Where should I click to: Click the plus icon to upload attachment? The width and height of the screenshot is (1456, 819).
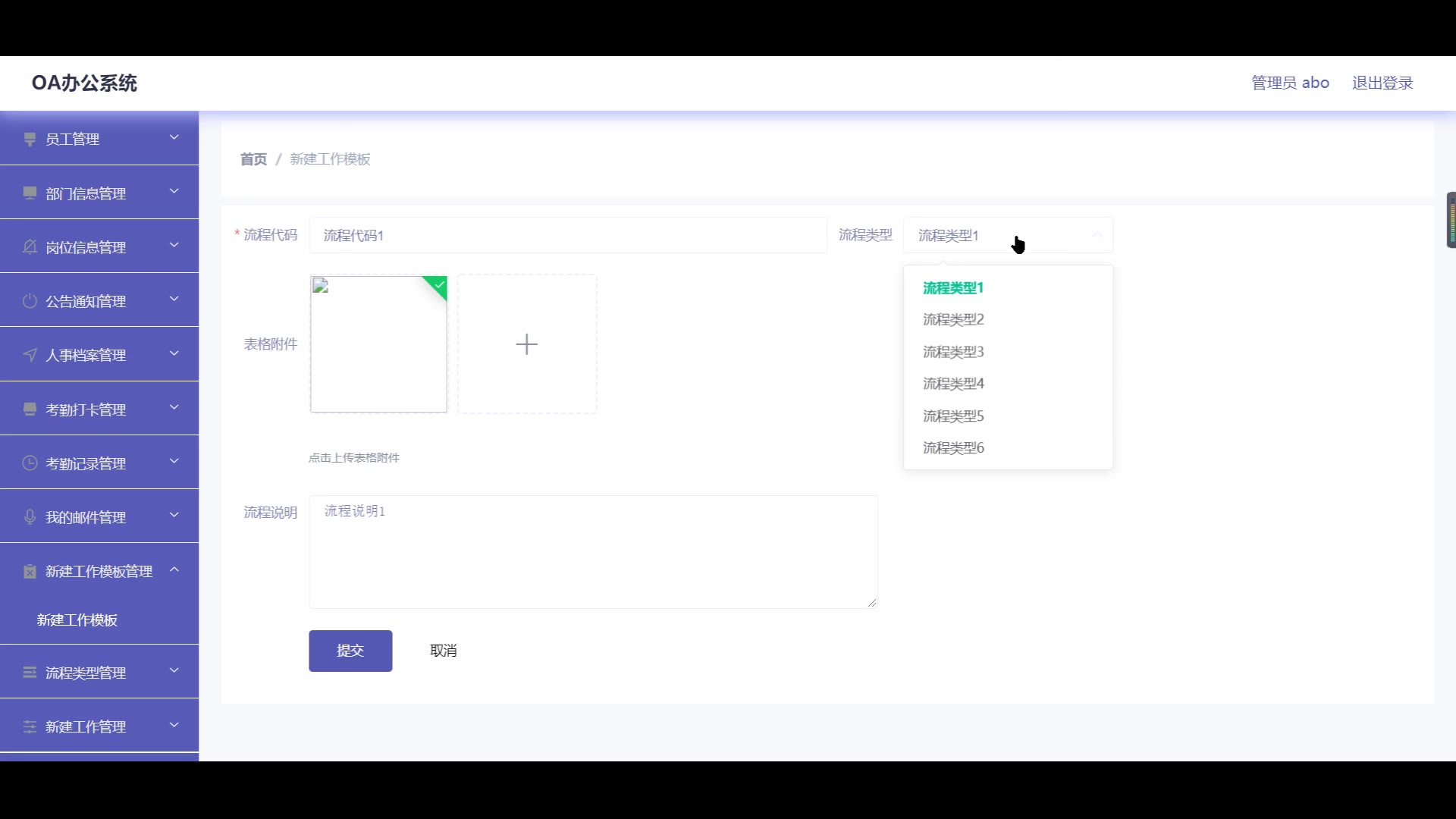(x=526, y=344)
